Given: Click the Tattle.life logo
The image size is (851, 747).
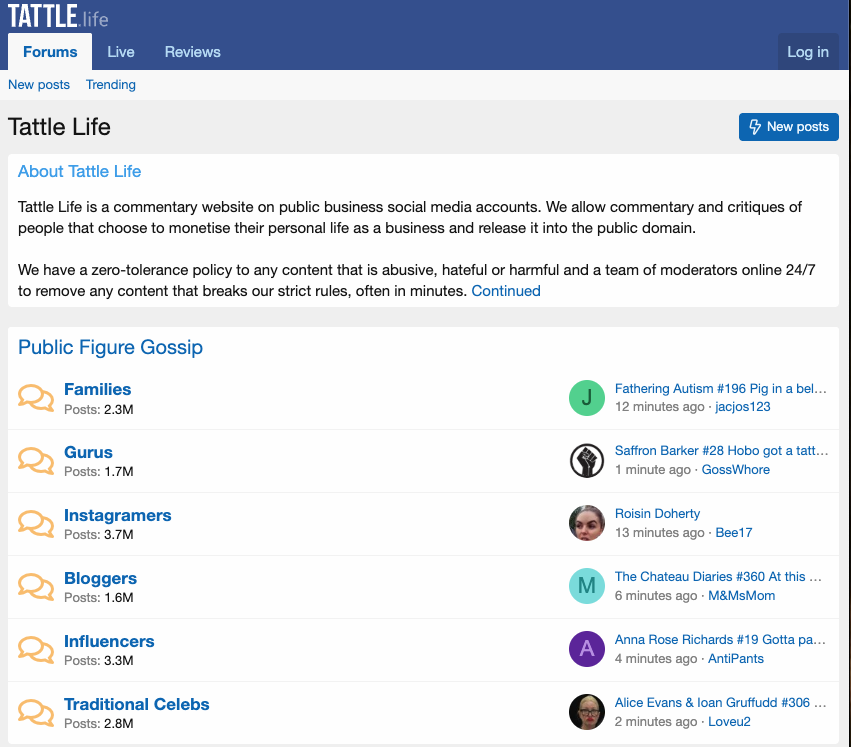Looking at the screenshot, I should click(x=58, y=16).
